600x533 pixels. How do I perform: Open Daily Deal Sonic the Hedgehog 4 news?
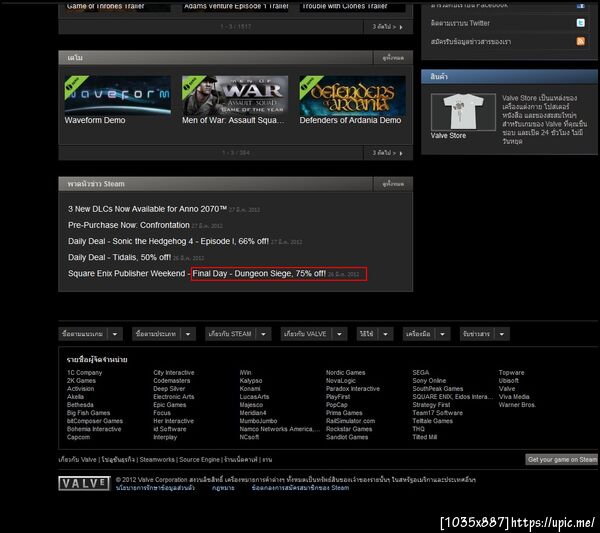coord(168,241)
